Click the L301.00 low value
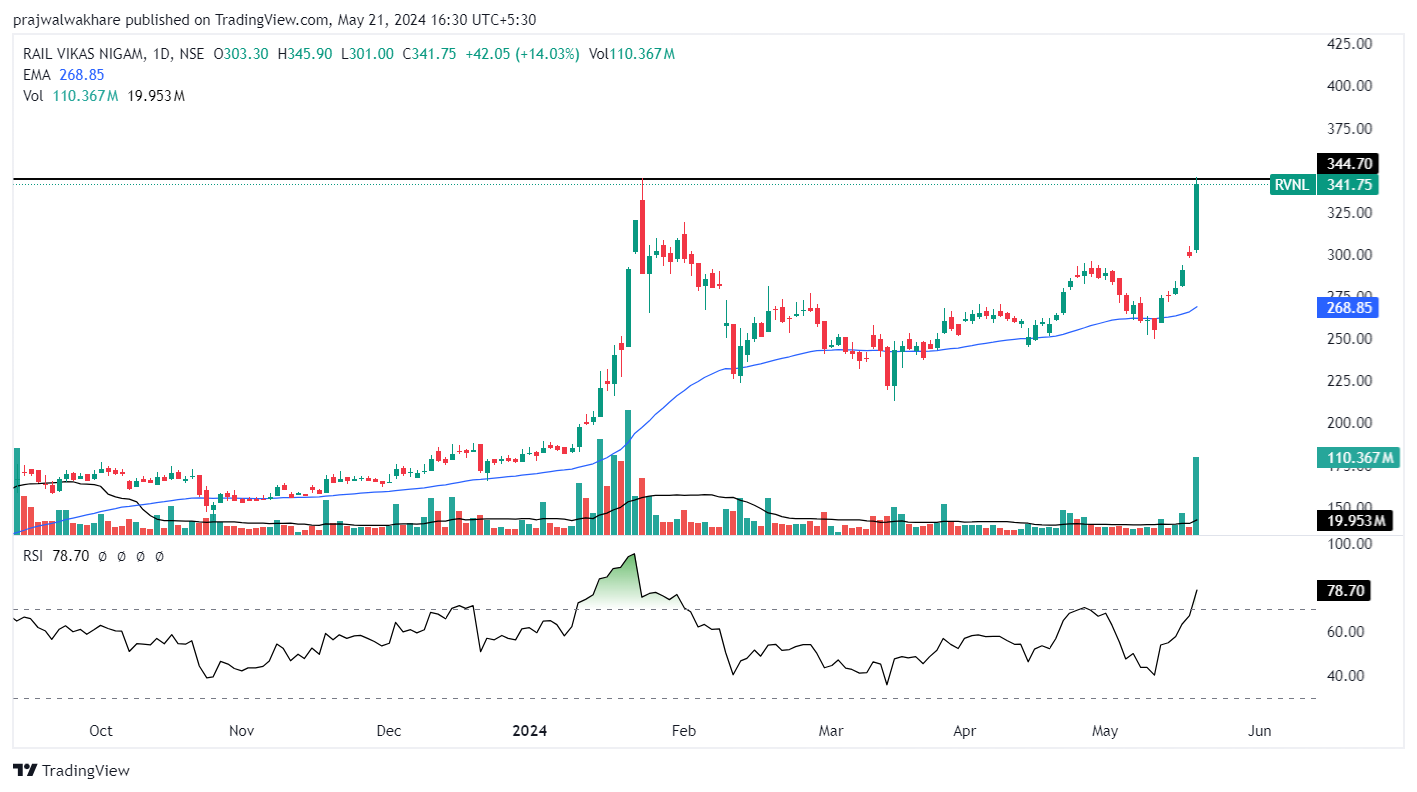The image size is (1417, 792). point(367,54)
